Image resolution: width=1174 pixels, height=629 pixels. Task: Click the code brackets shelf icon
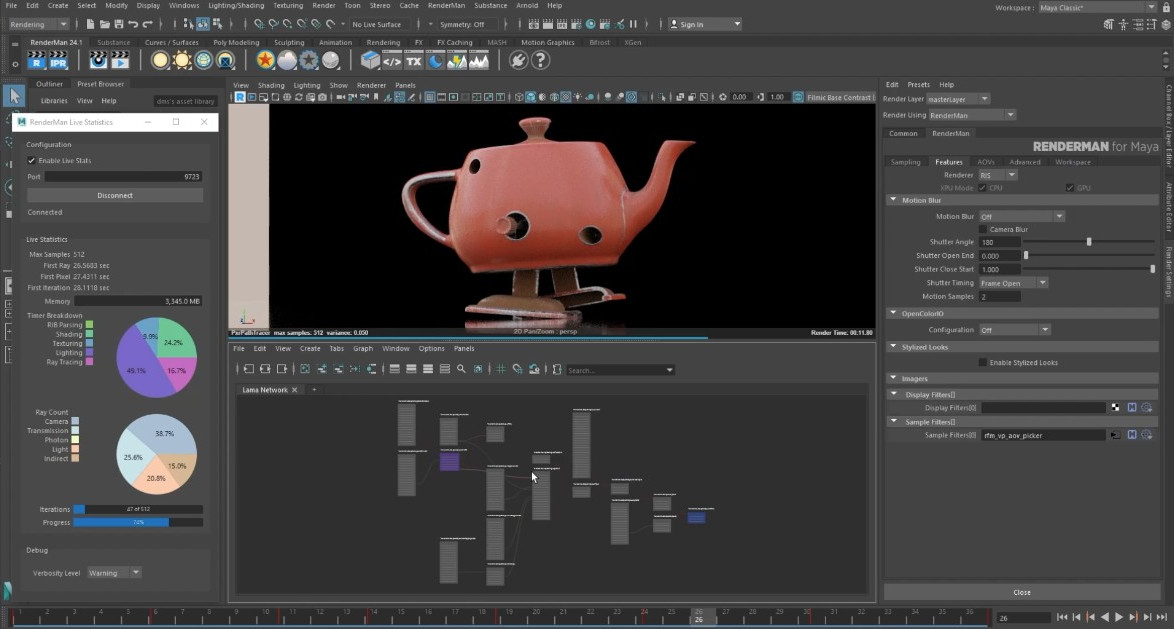[392, 61]
